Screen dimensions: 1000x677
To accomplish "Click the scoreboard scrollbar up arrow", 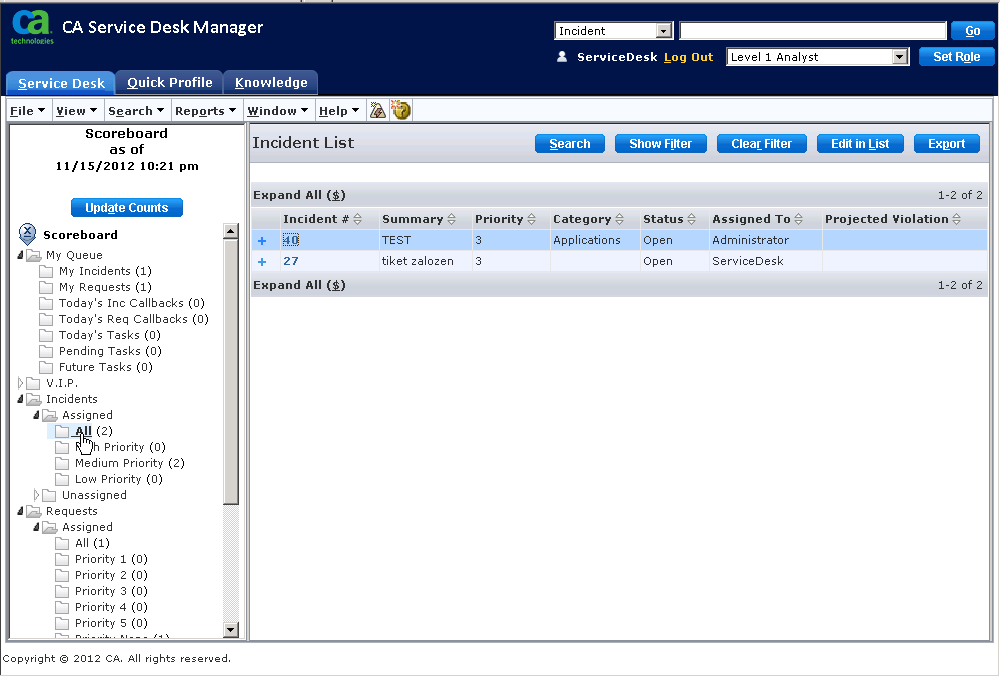I will pyautogui.click(x=231, y=231).
